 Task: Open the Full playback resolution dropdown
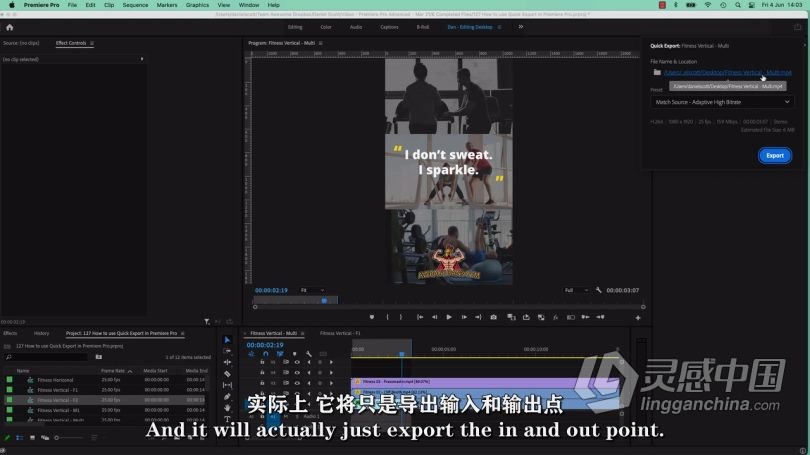[x=576, y=290]
